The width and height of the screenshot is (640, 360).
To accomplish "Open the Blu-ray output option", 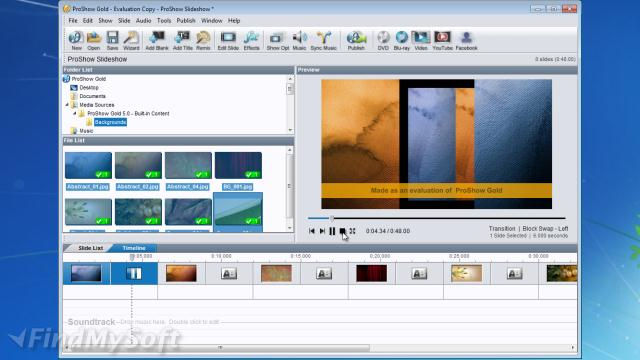I will click(x=402, y=41).
